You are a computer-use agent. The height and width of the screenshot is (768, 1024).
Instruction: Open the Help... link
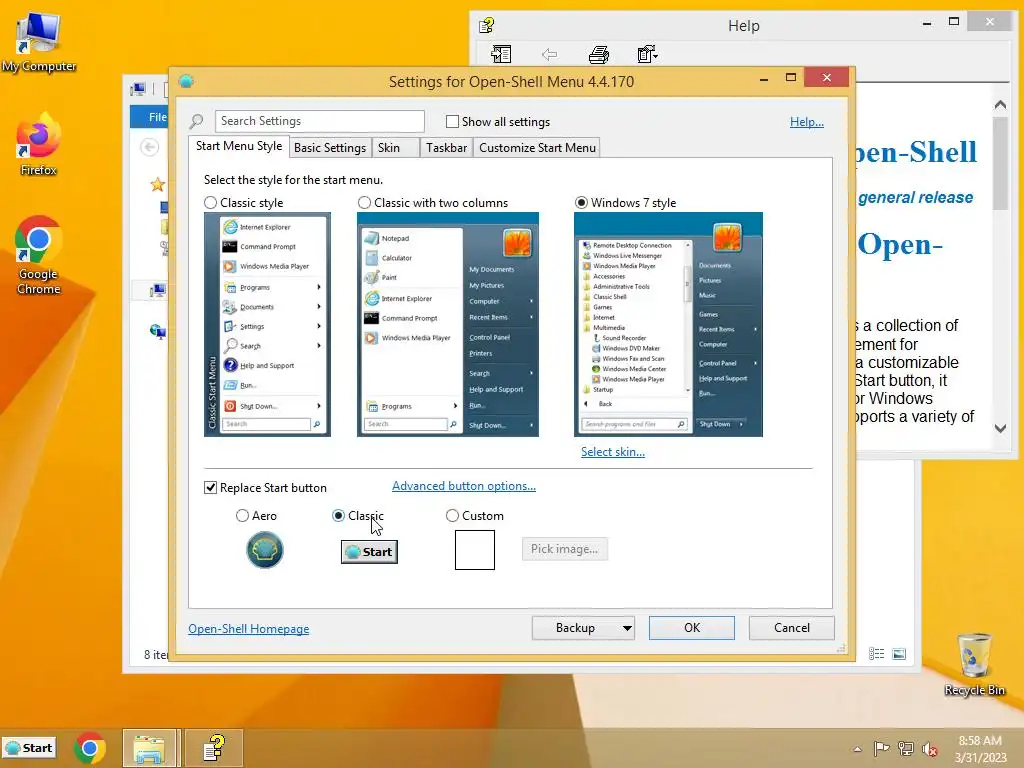[x=807, y=122]
